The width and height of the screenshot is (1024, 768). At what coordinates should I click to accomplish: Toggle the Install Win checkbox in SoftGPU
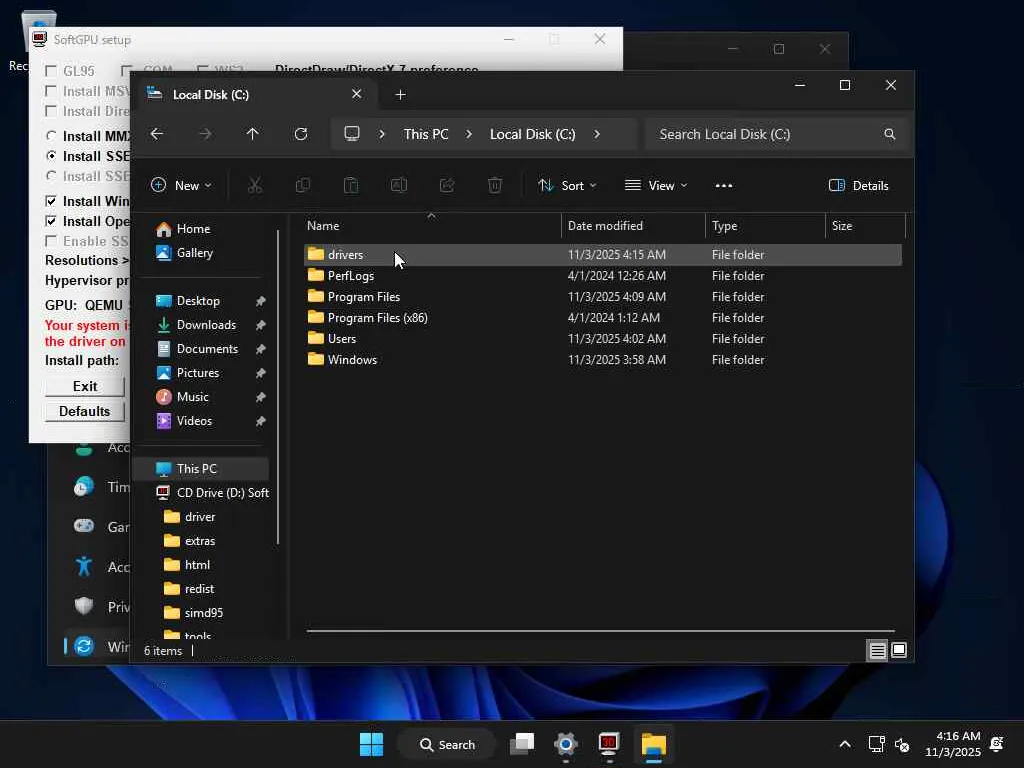(51, 201)
